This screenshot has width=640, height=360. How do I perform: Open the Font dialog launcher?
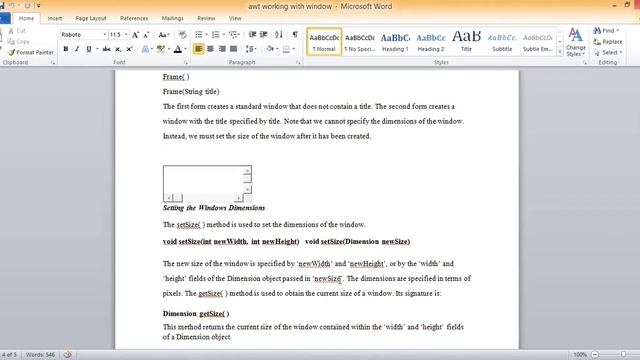[186, 63]
